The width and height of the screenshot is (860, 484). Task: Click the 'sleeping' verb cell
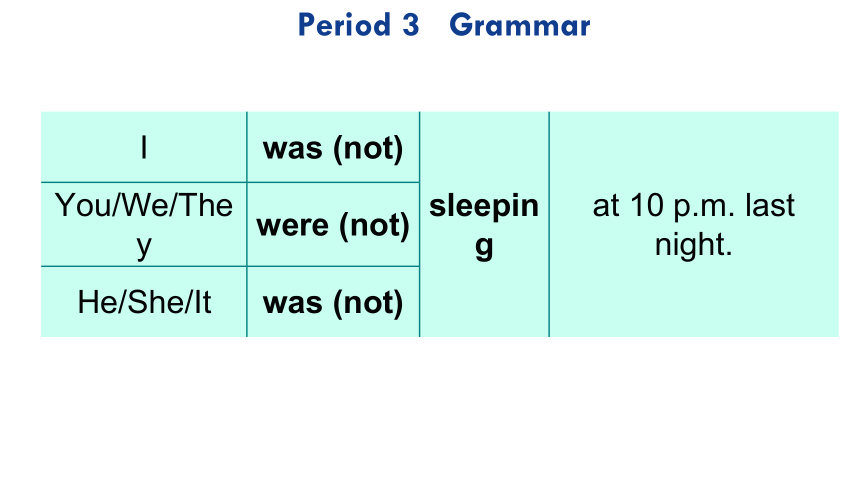pos(484,224)
